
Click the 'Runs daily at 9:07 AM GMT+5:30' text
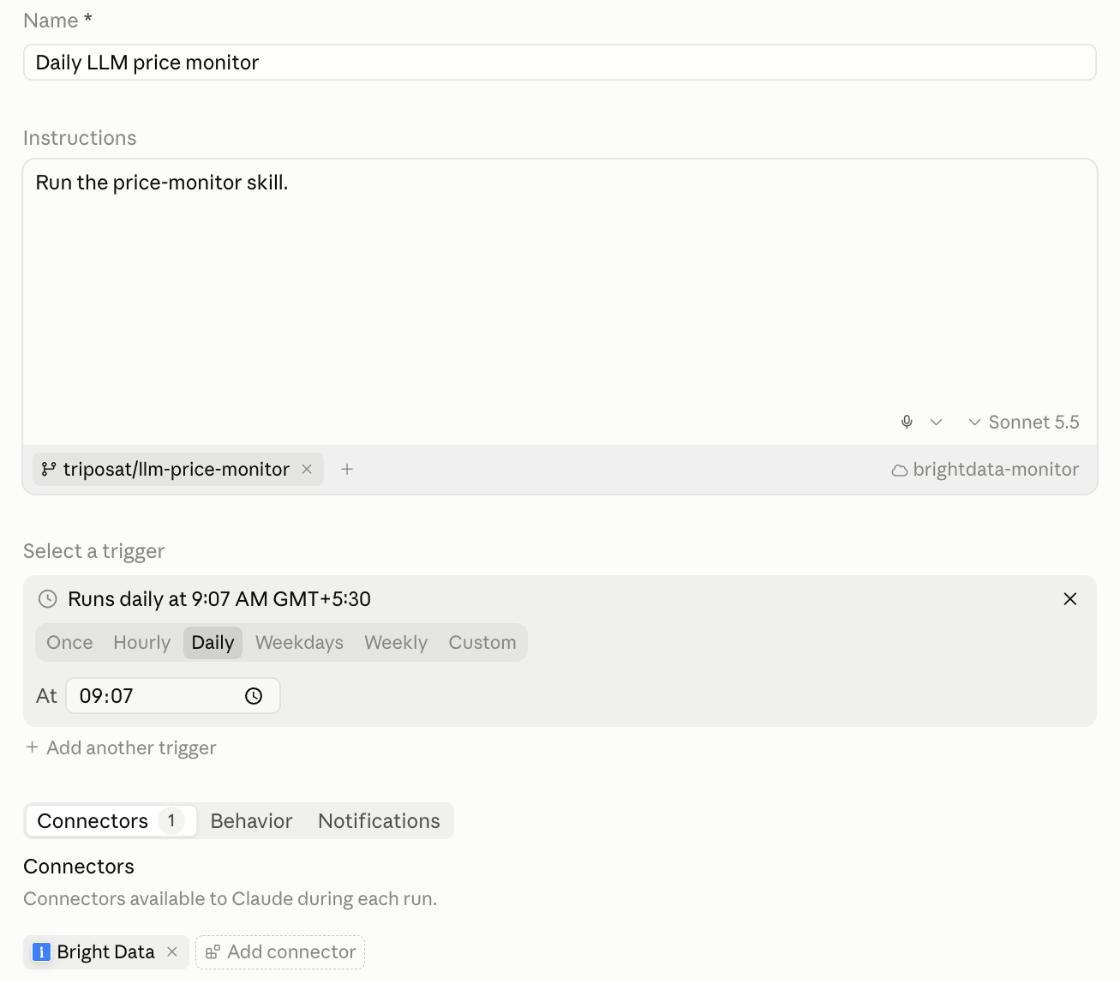click(x=219, y=599)
